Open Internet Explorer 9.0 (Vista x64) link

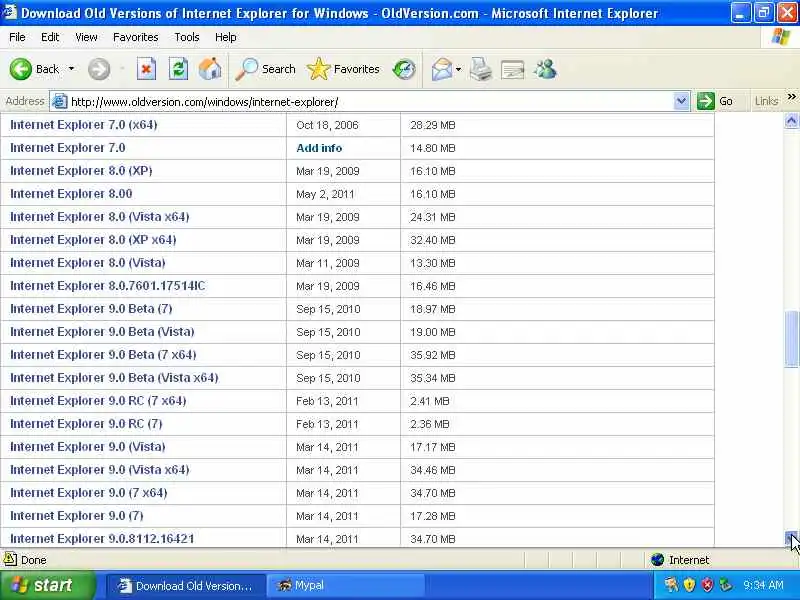(x=99, y=469)
